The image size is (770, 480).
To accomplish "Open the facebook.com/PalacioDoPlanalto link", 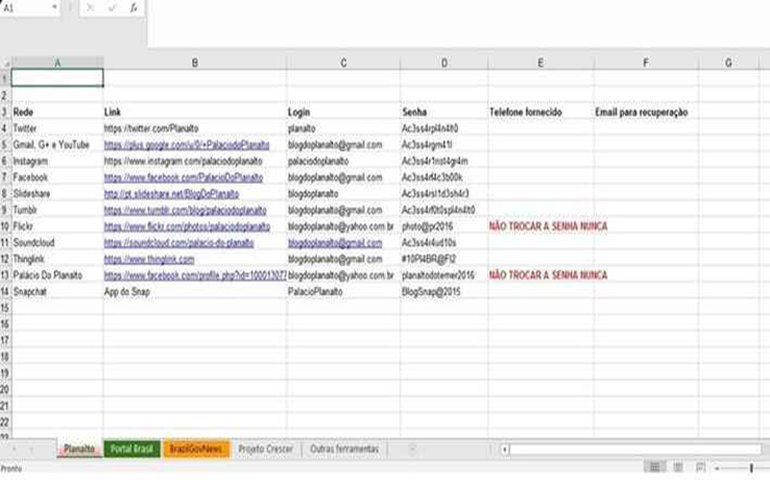I will tap(183, 177).
